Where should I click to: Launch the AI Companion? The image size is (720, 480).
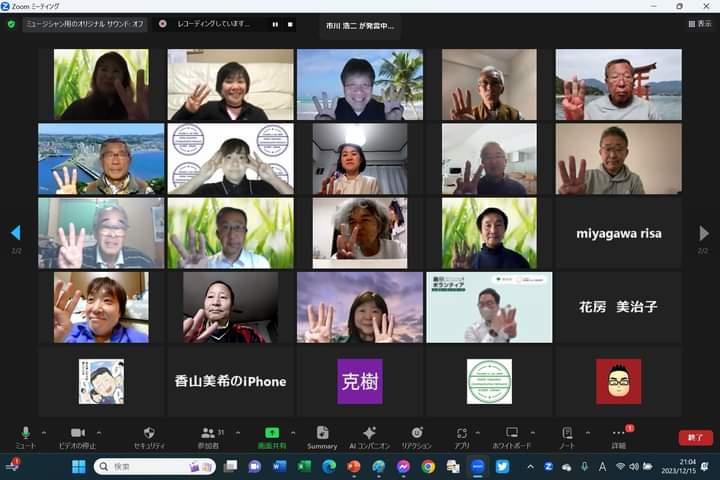click(369, 436)
